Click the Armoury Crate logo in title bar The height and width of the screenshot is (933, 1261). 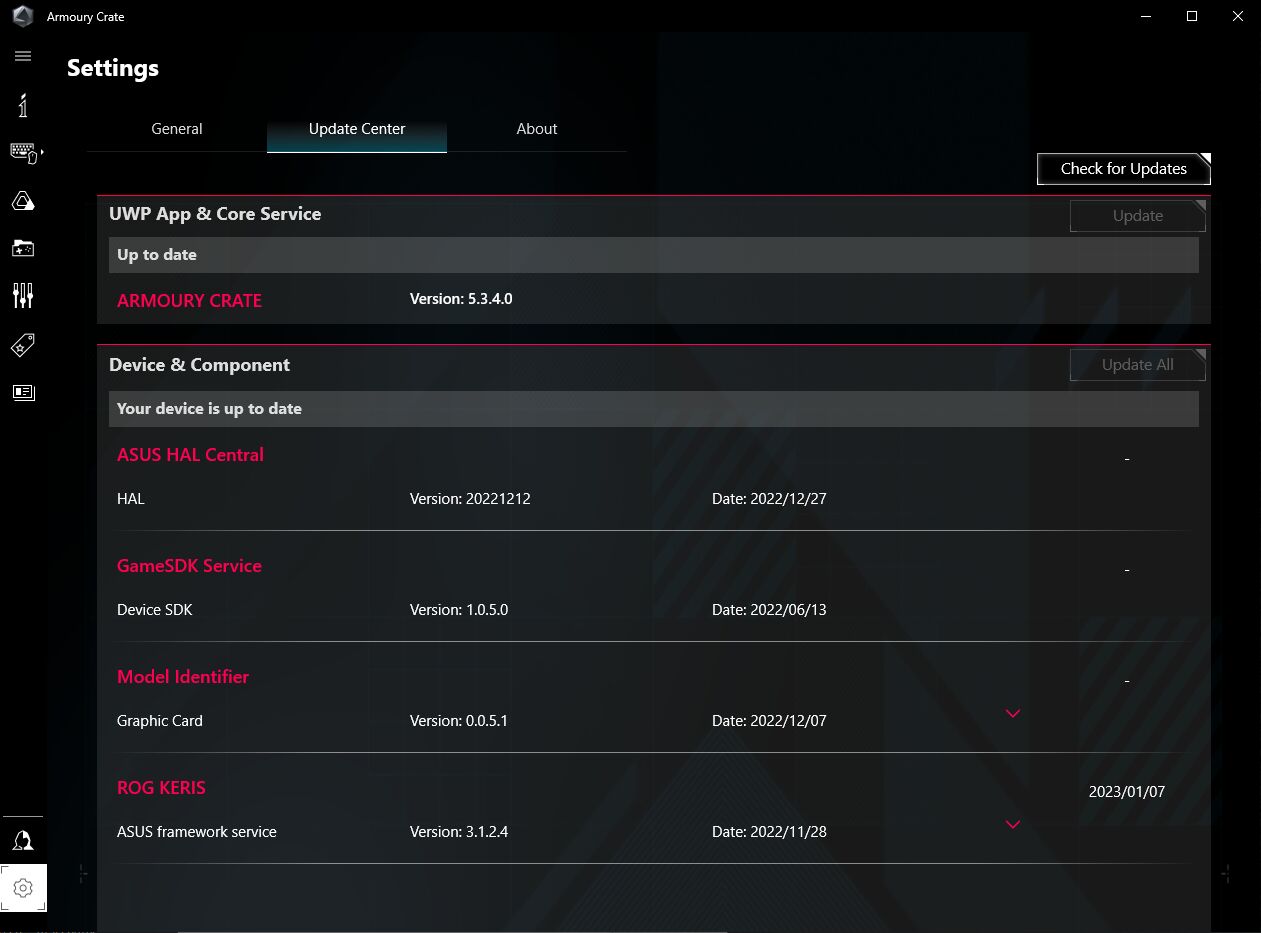[23, 17]
